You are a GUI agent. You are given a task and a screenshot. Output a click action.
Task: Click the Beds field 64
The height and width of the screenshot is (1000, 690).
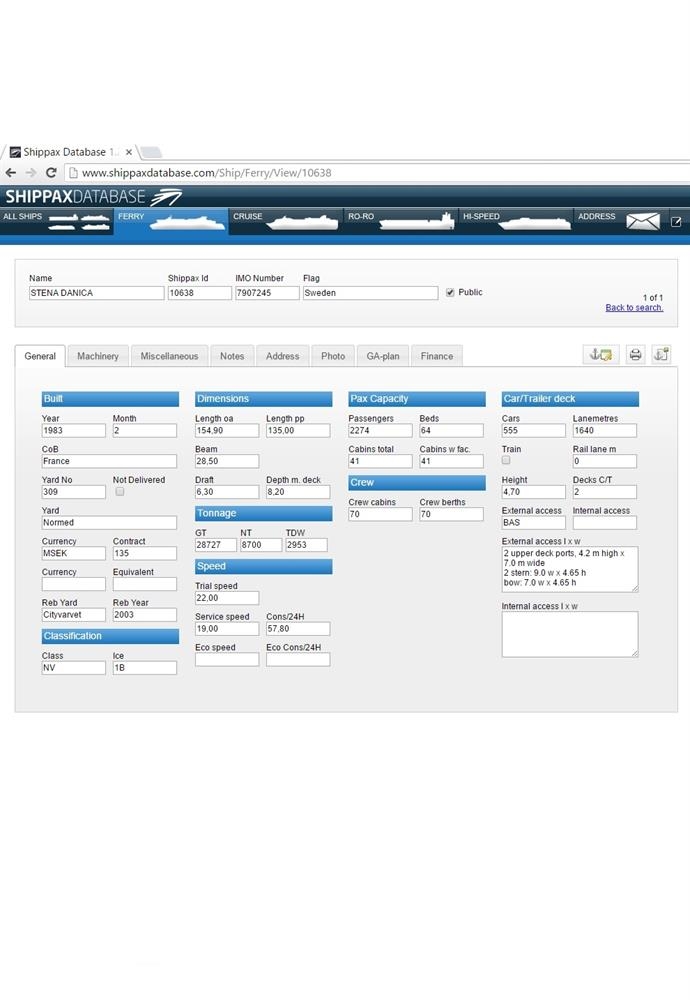[x=451, y=430]
